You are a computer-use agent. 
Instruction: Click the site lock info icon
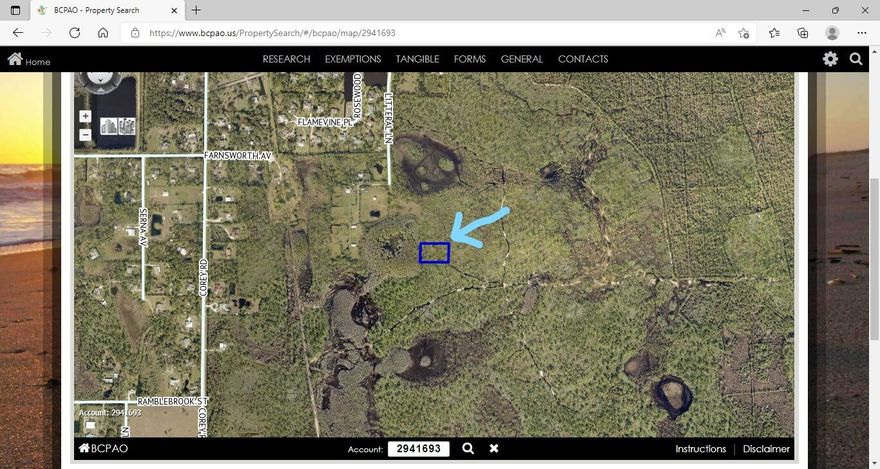point(135,33)
